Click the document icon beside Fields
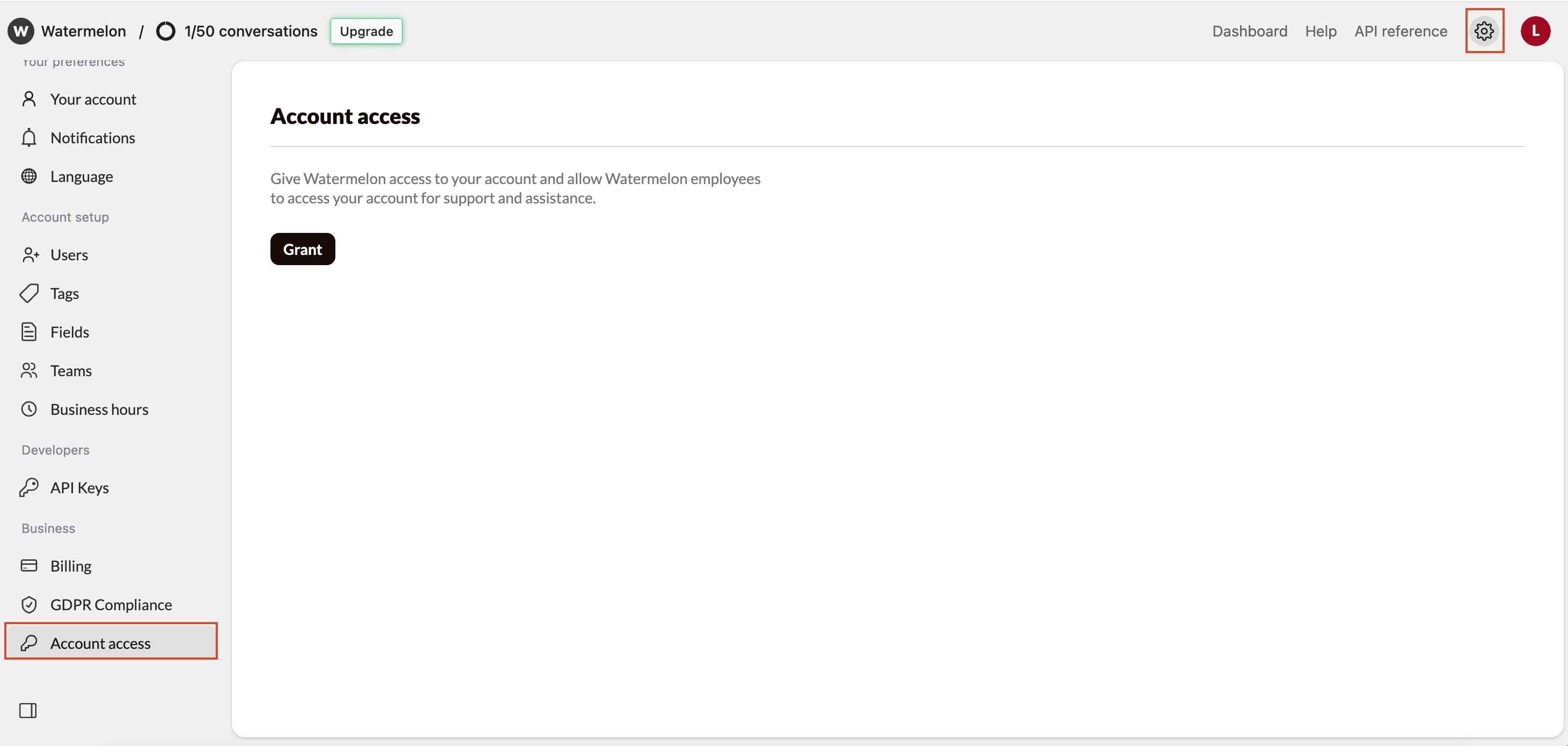Screen dimensions: 1568x746 pyautogui.click(x=28, y=332)
